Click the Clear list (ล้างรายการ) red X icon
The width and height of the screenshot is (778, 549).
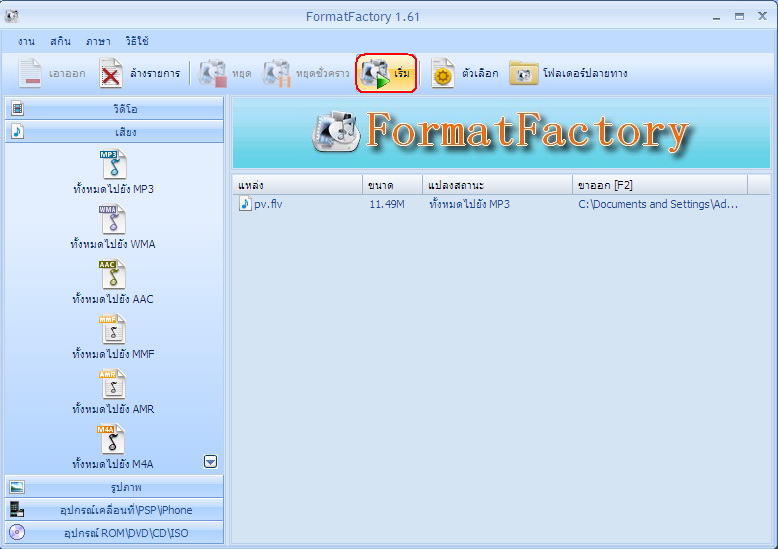pyautogui.click(x=111, y=73)
